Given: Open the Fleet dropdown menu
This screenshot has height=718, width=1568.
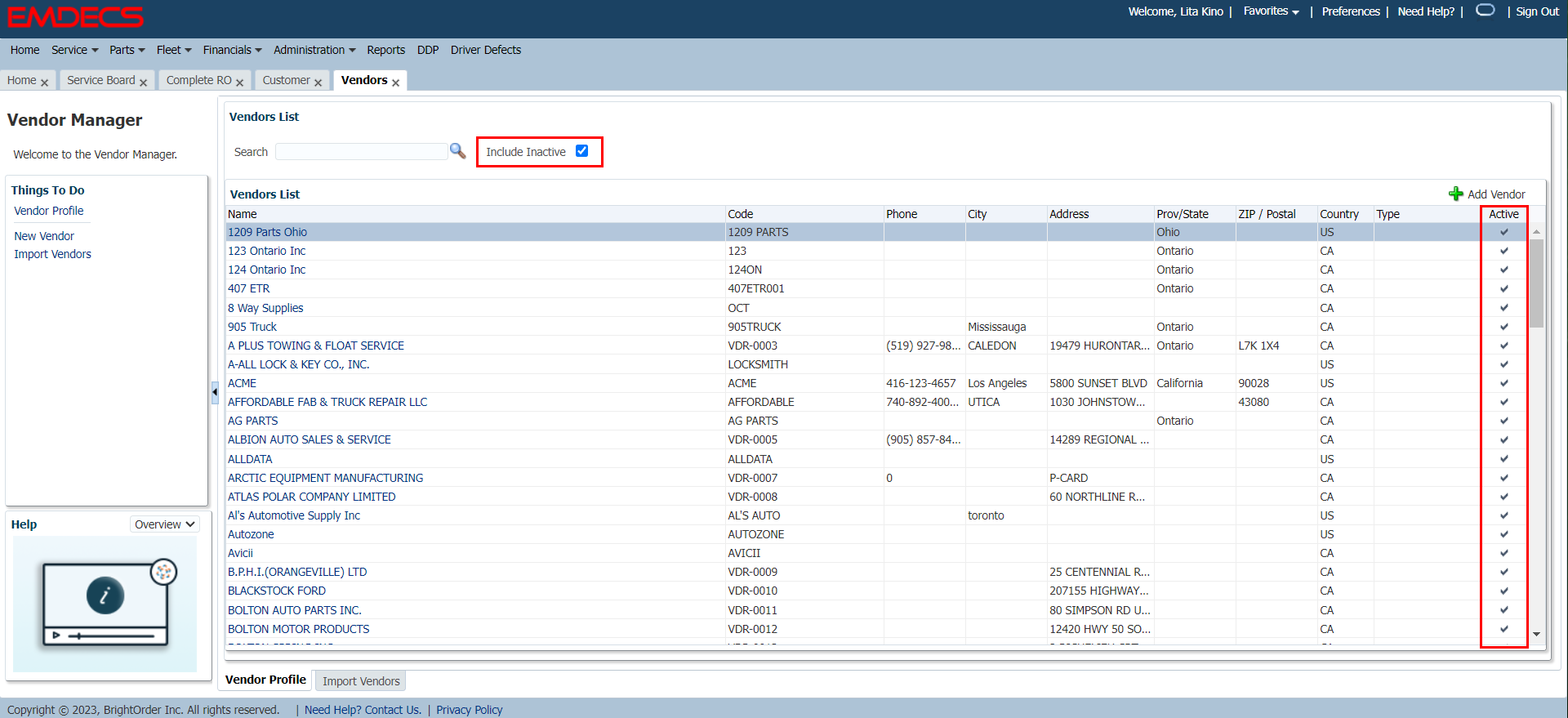Looking at the screenshot, I should (x=174, y=50).
